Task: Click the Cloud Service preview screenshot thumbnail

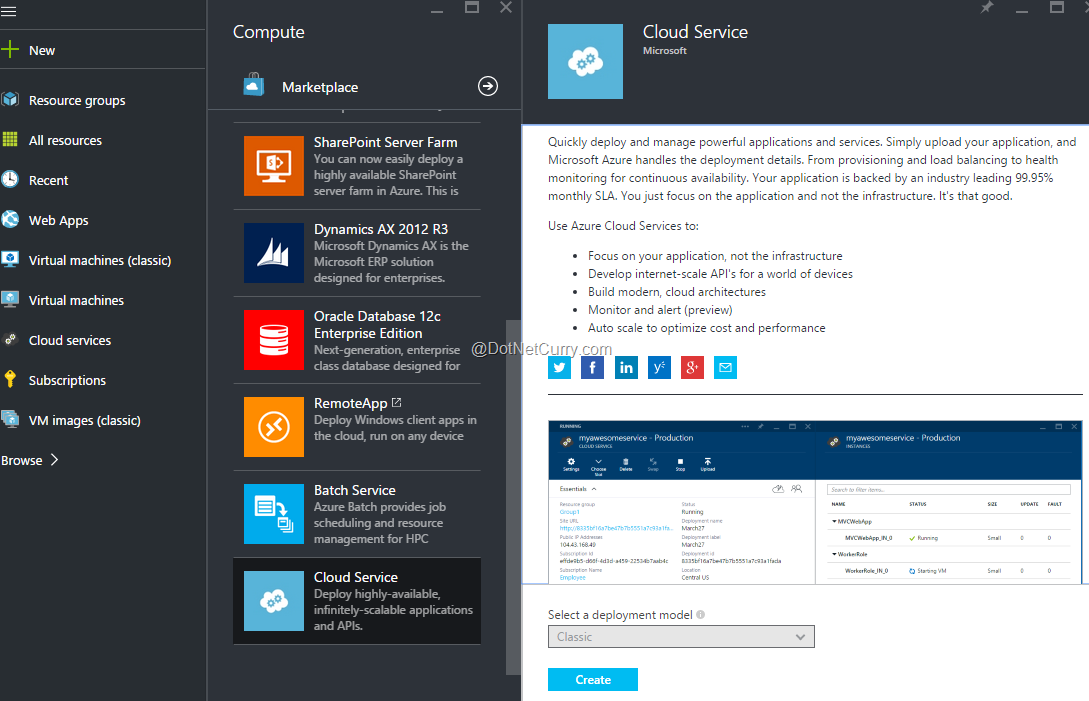Action: [815, 502]
